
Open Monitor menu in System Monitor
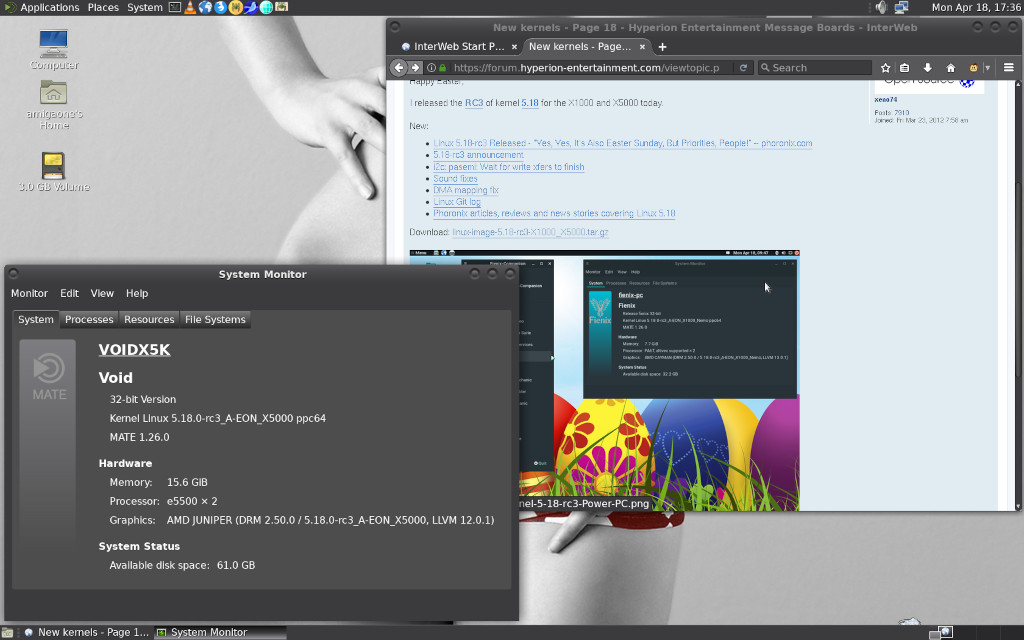(29, 293)
